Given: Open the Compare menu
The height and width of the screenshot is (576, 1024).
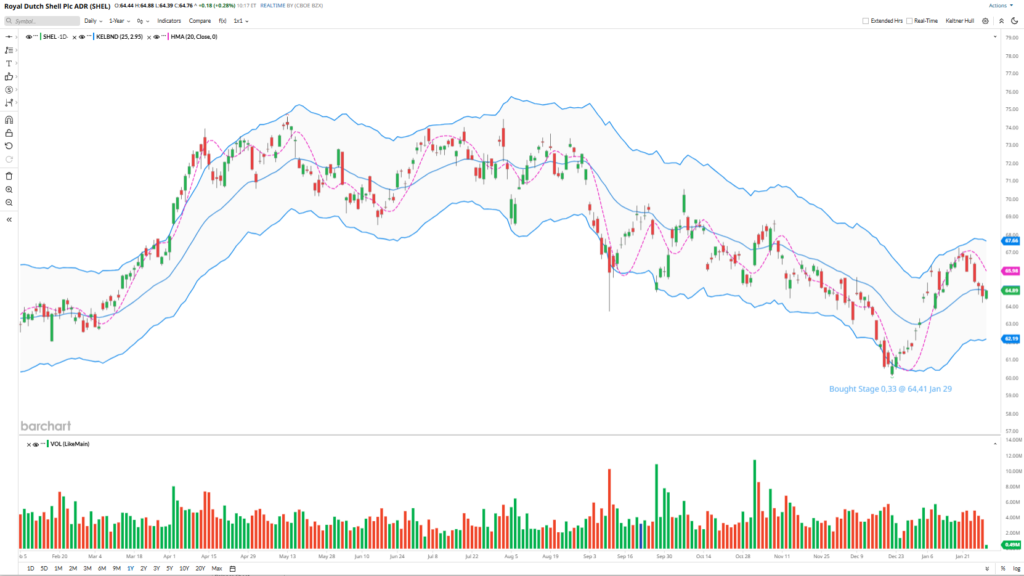Looking at the screenshot, I should tap(200, 20).
